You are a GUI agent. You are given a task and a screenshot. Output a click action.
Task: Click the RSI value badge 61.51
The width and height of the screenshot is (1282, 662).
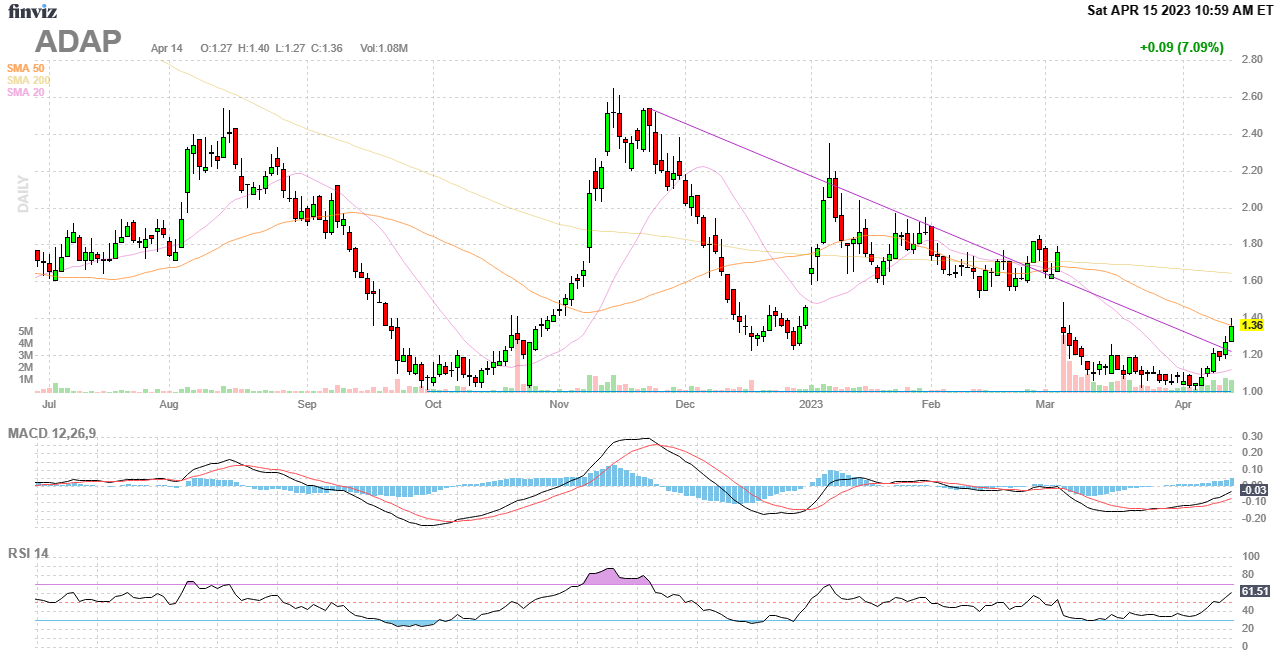click(x=1254, y=591)
